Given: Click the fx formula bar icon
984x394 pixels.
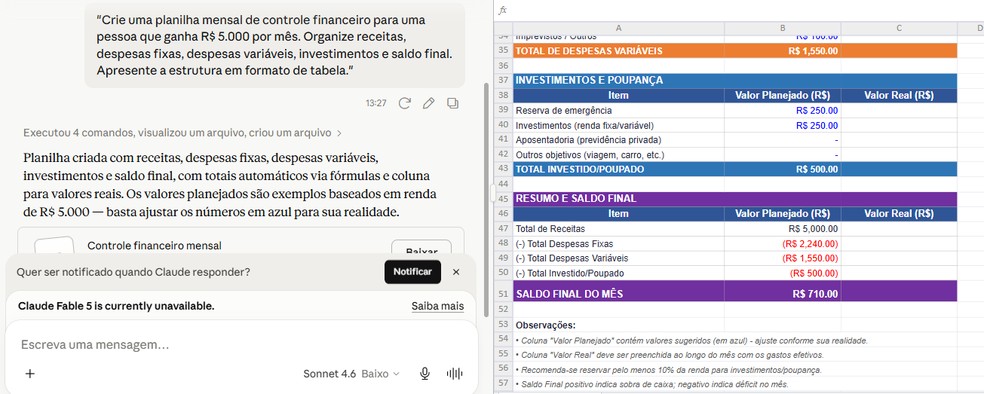Looking at the screenshot, I should pos(503,10).
